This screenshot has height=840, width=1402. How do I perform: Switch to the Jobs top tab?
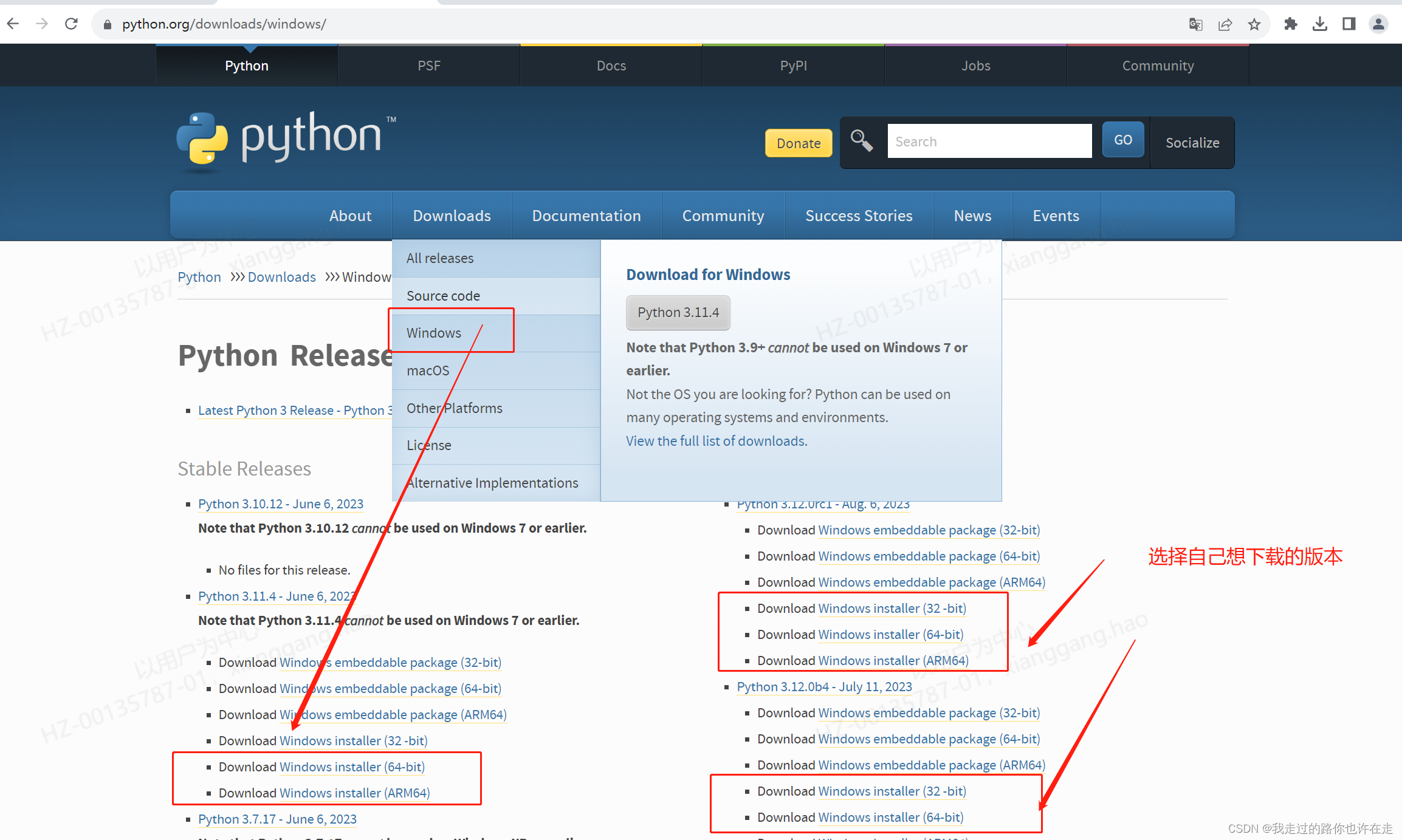976,66
